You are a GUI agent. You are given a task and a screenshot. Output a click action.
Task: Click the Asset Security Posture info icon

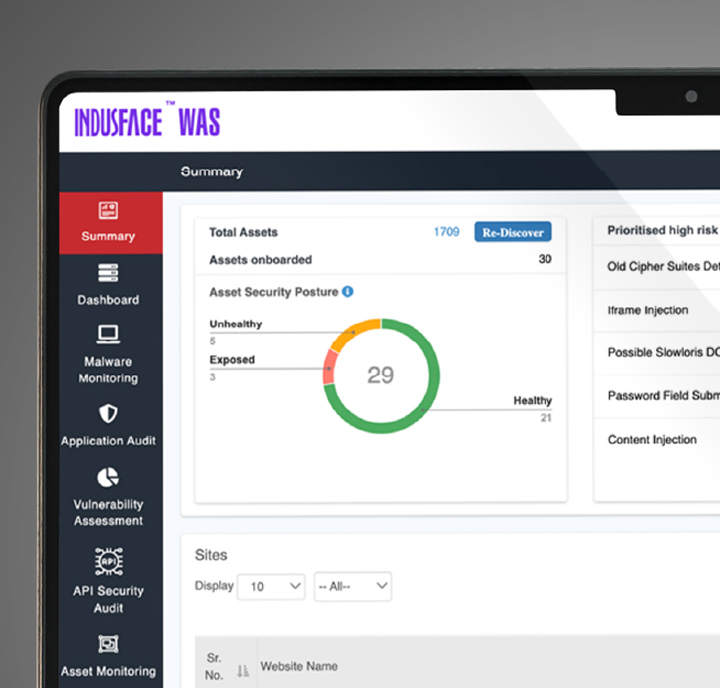pos(348,292)
